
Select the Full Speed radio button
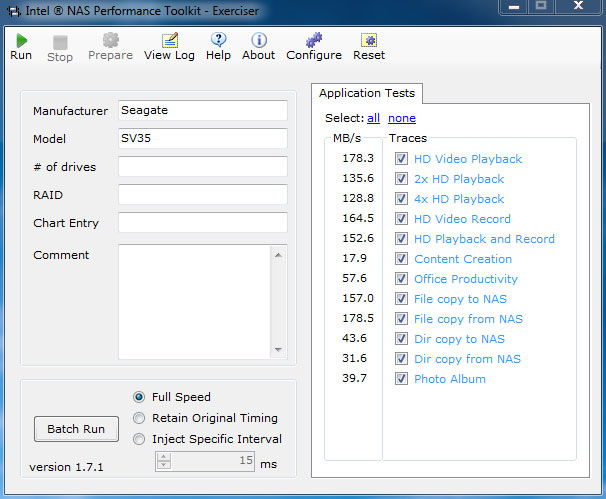pos(139,397)
